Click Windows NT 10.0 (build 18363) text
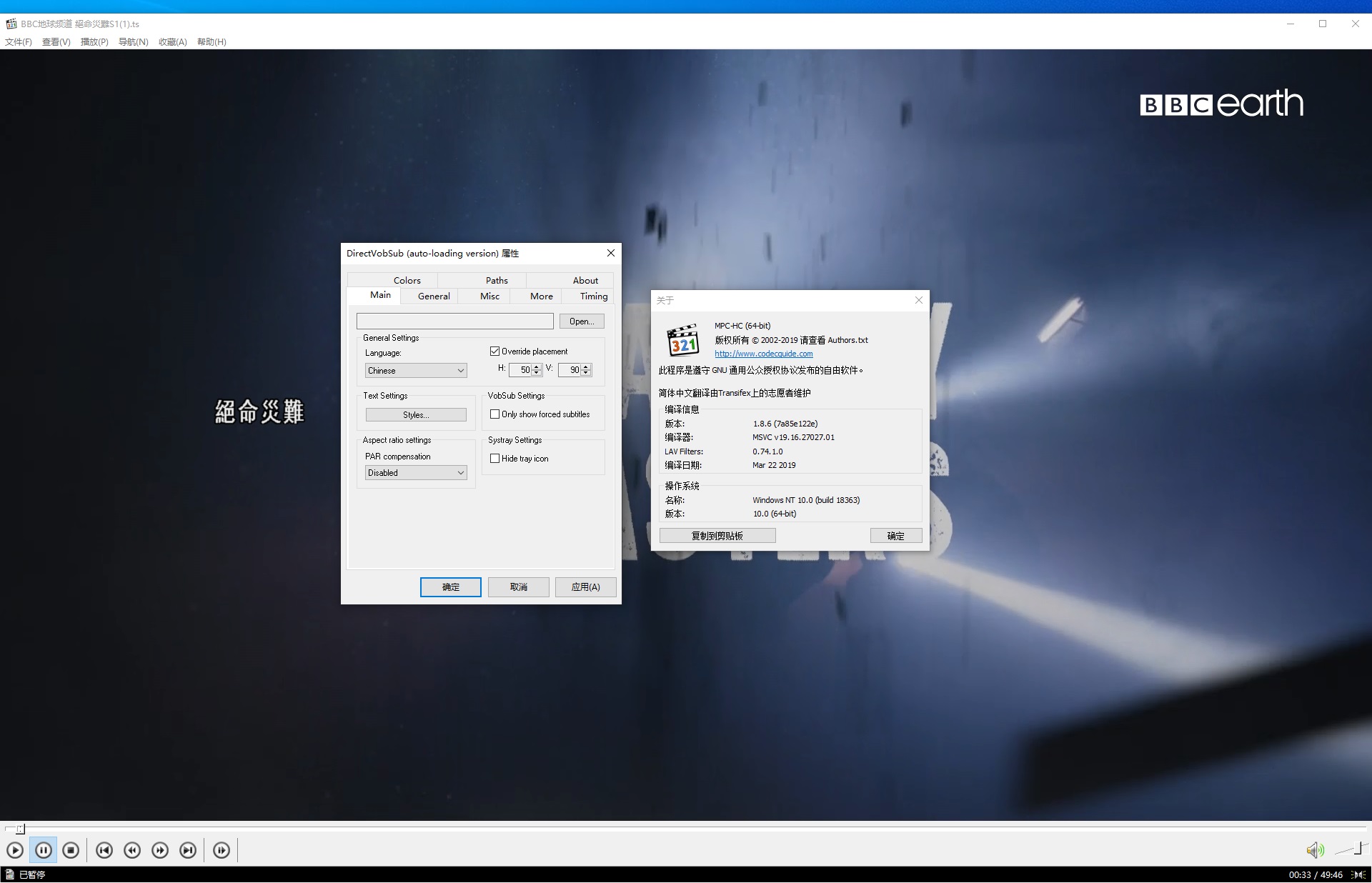This screenshot has width=1372, height=883. click(806, 500)
